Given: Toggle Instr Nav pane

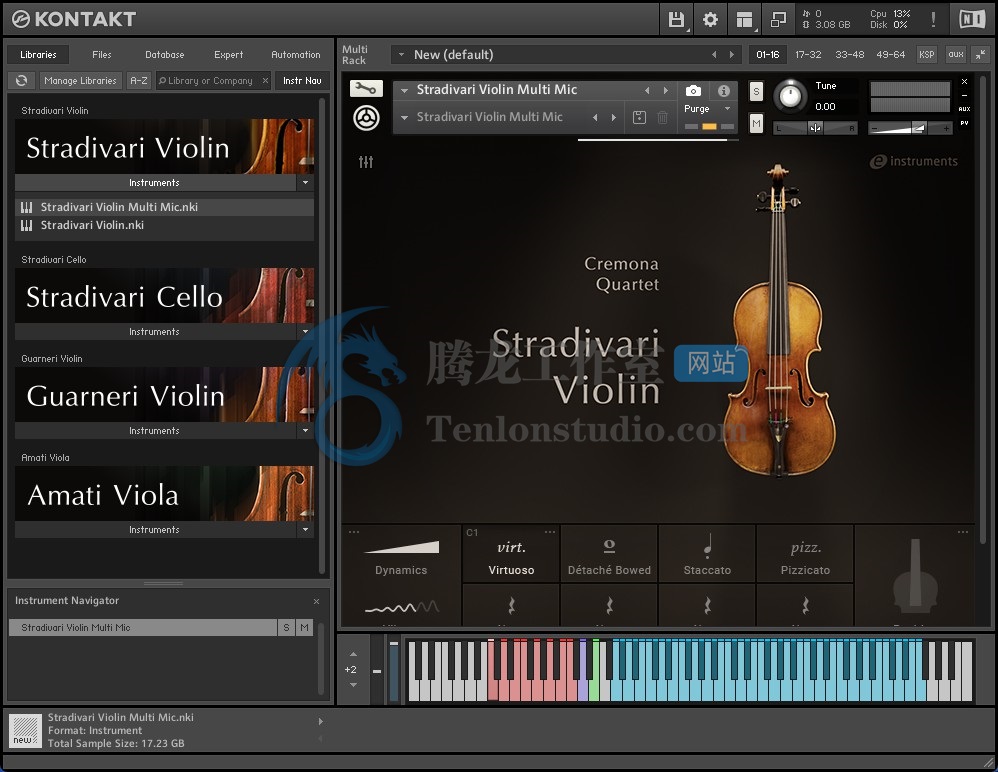Looking at the screenshot, I should pos(302,81).
